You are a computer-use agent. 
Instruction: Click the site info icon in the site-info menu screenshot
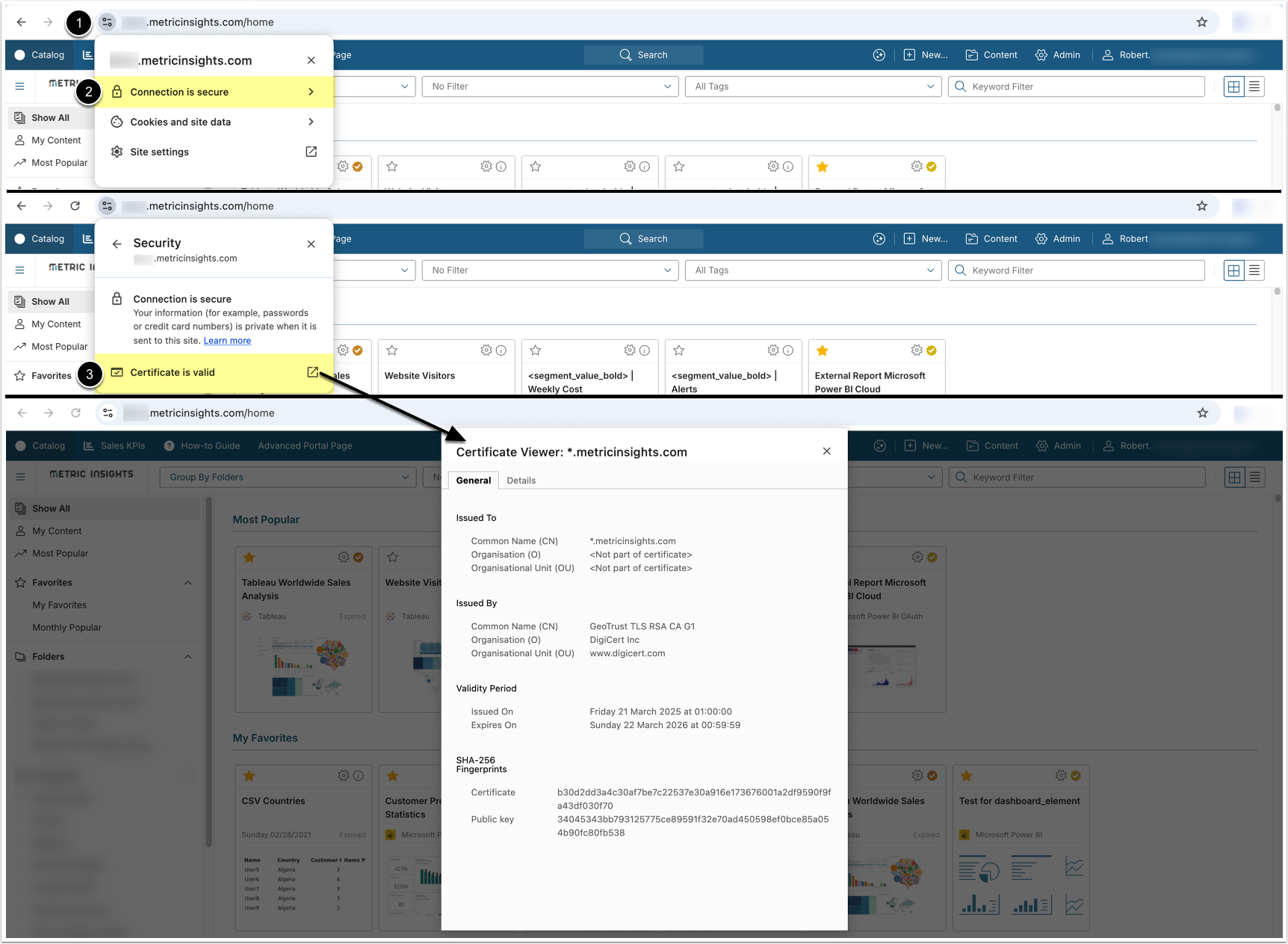pyautogui.click(x=108, y=22)
